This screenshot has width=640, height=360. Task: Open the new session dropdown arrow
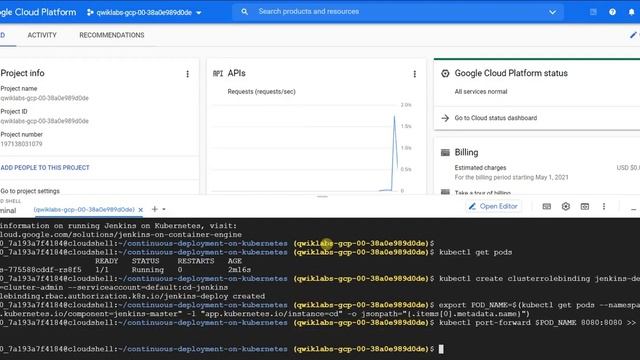point(164,209)
